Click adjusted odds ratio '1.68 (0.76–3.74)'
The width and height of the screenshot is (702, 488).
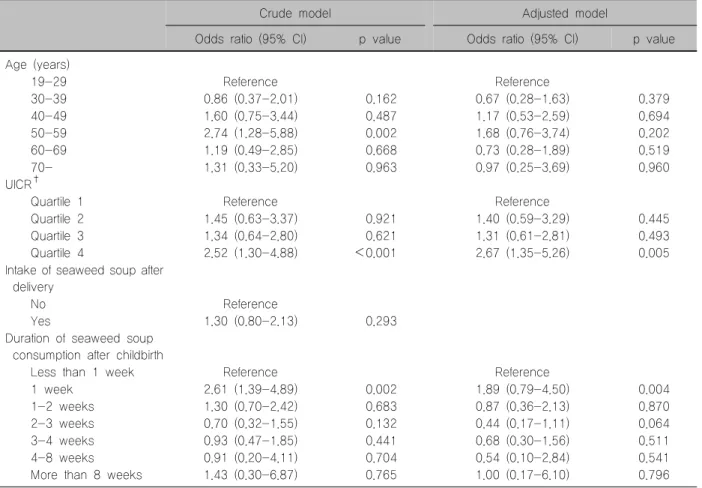522,133
